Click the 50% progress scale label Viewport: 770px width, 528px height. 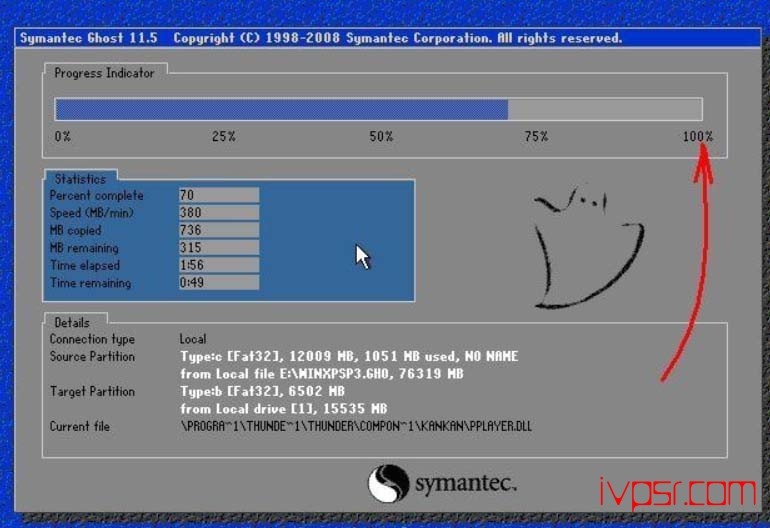pos(381,137)
